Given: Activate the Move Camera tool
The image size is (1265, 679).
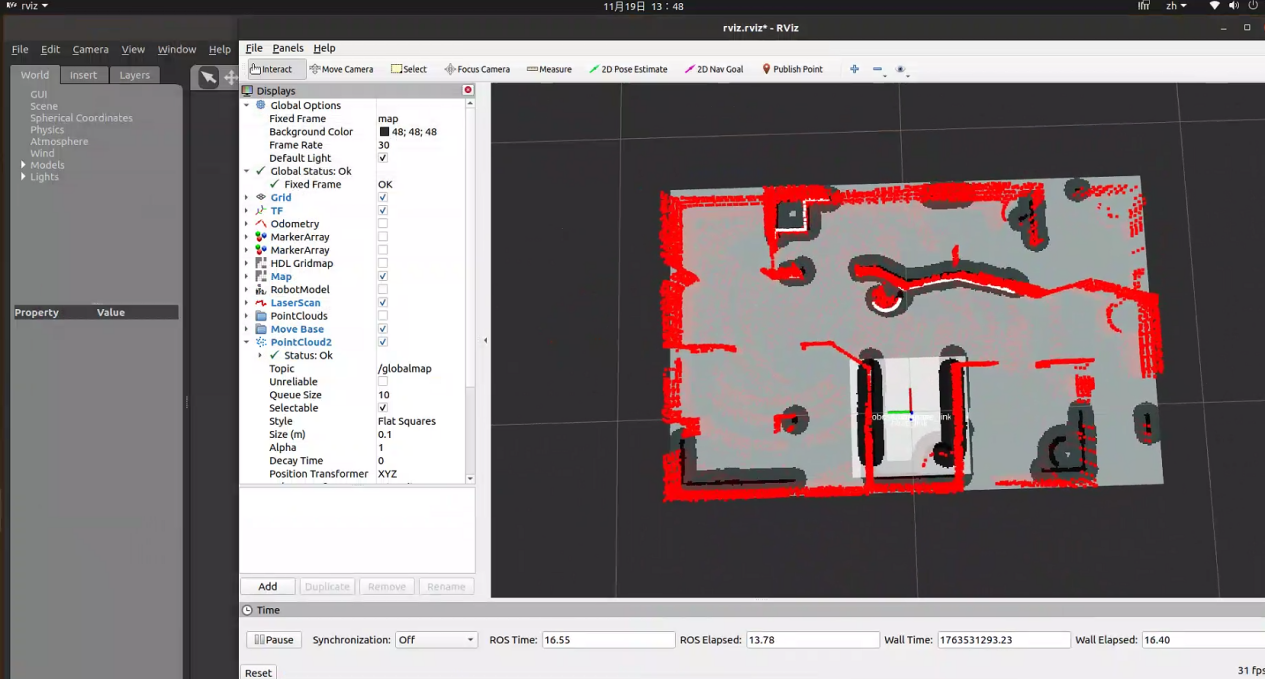Looking at the screenshot, I should 341,69.
